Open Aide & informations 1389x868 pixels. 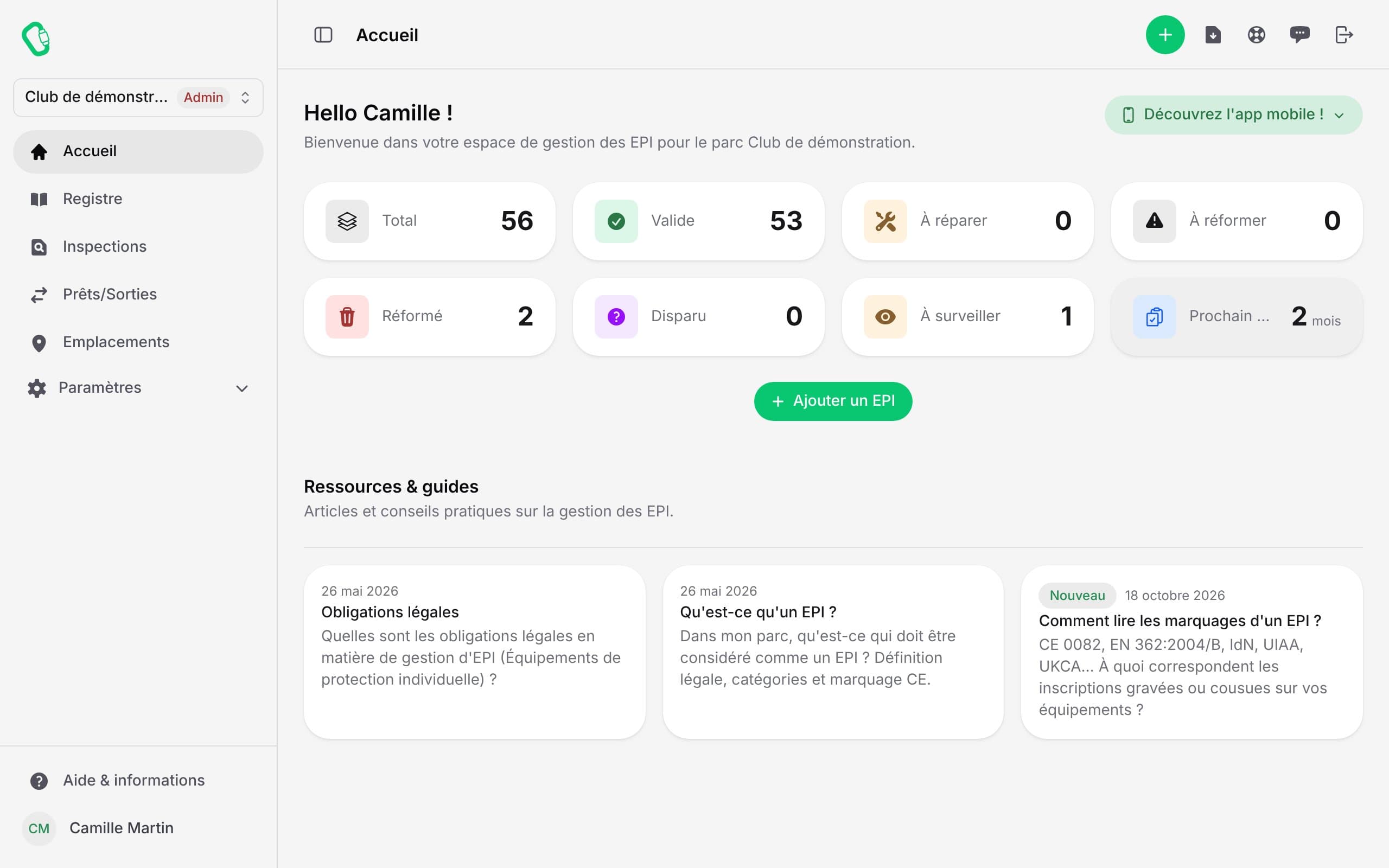[x=138, y=781]
